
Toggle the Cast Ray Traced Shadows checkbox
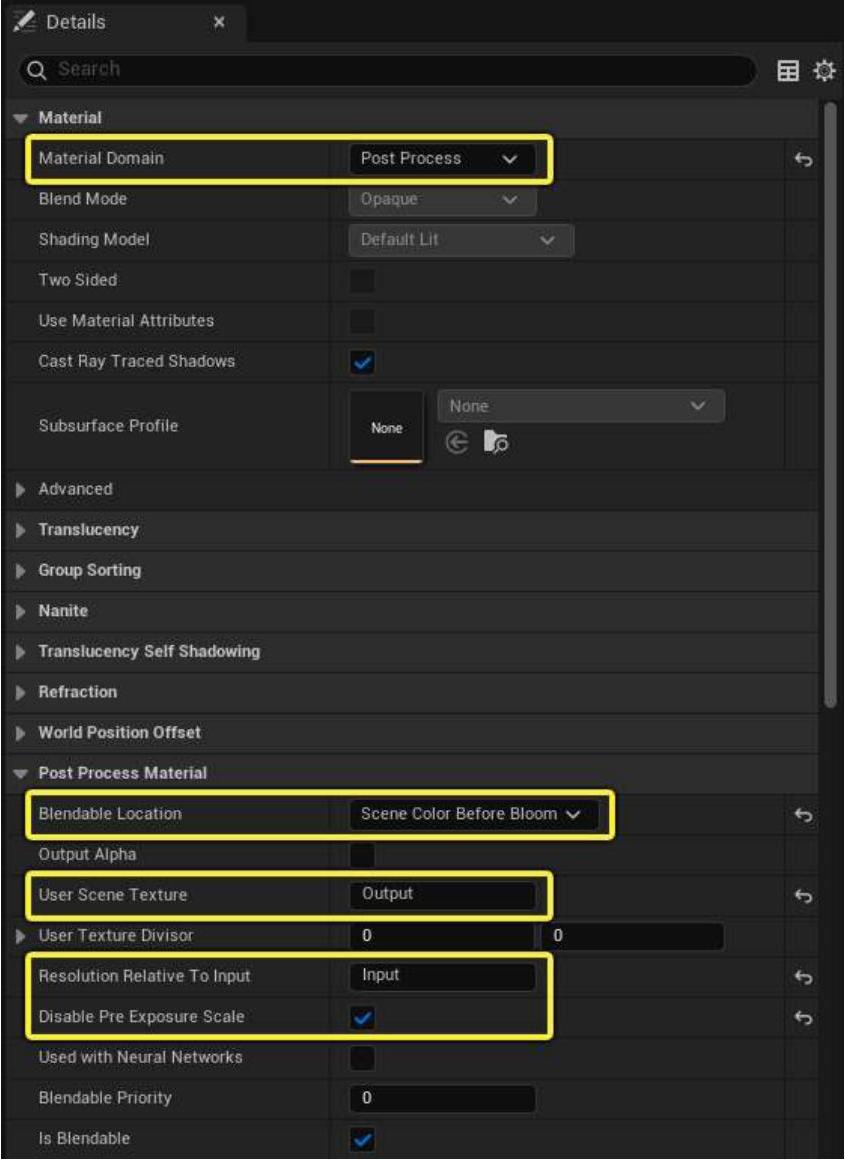362,362
